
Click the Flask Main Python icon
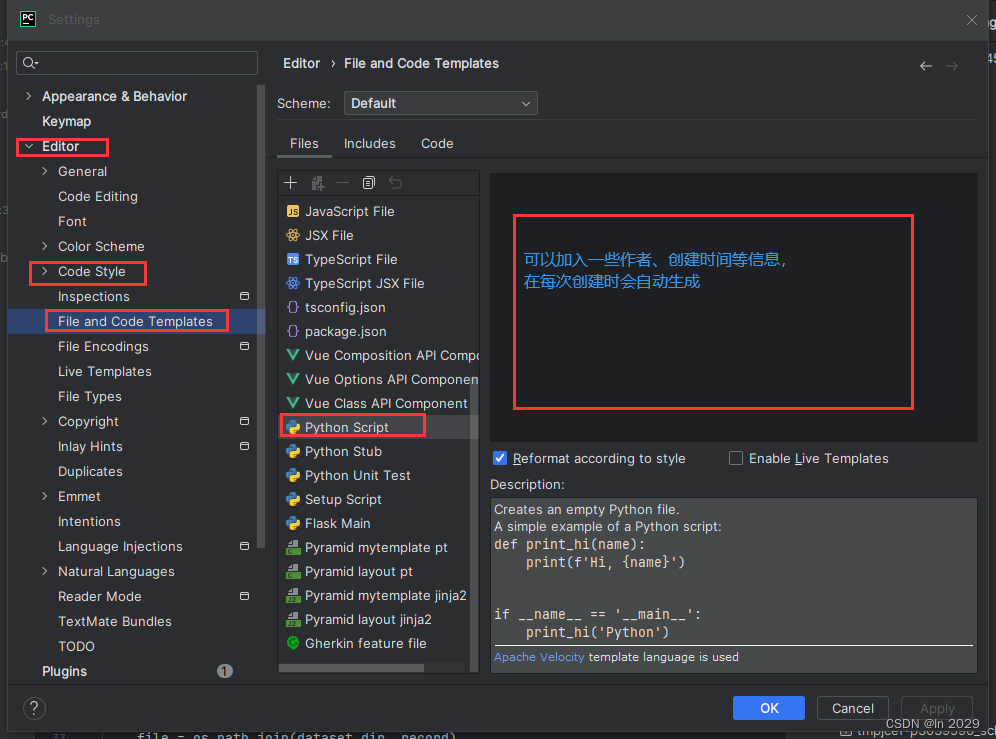[x=293, y=524]
